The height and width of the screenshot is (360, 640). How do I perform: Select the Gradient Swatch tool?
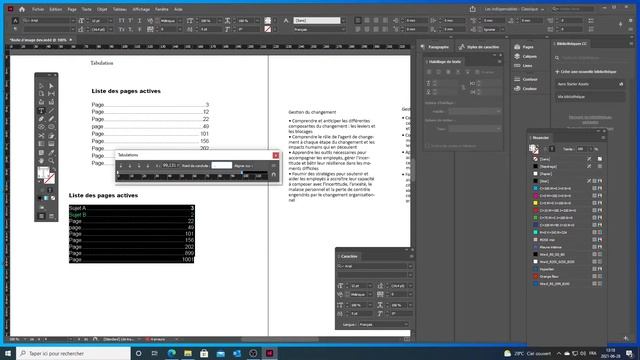tap(41, 144)
